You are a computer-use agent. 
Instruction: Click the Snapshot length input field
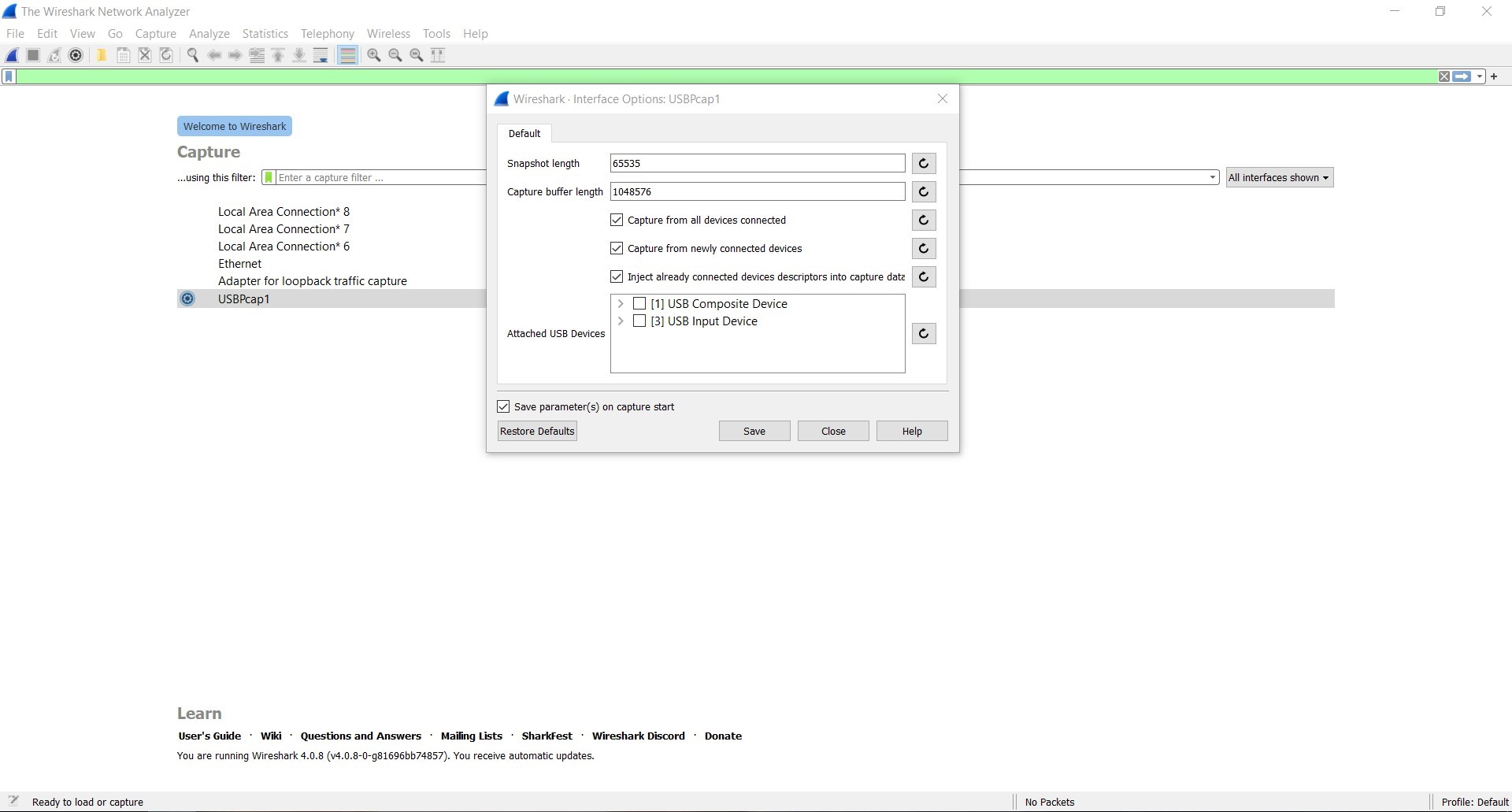[758, 163]
